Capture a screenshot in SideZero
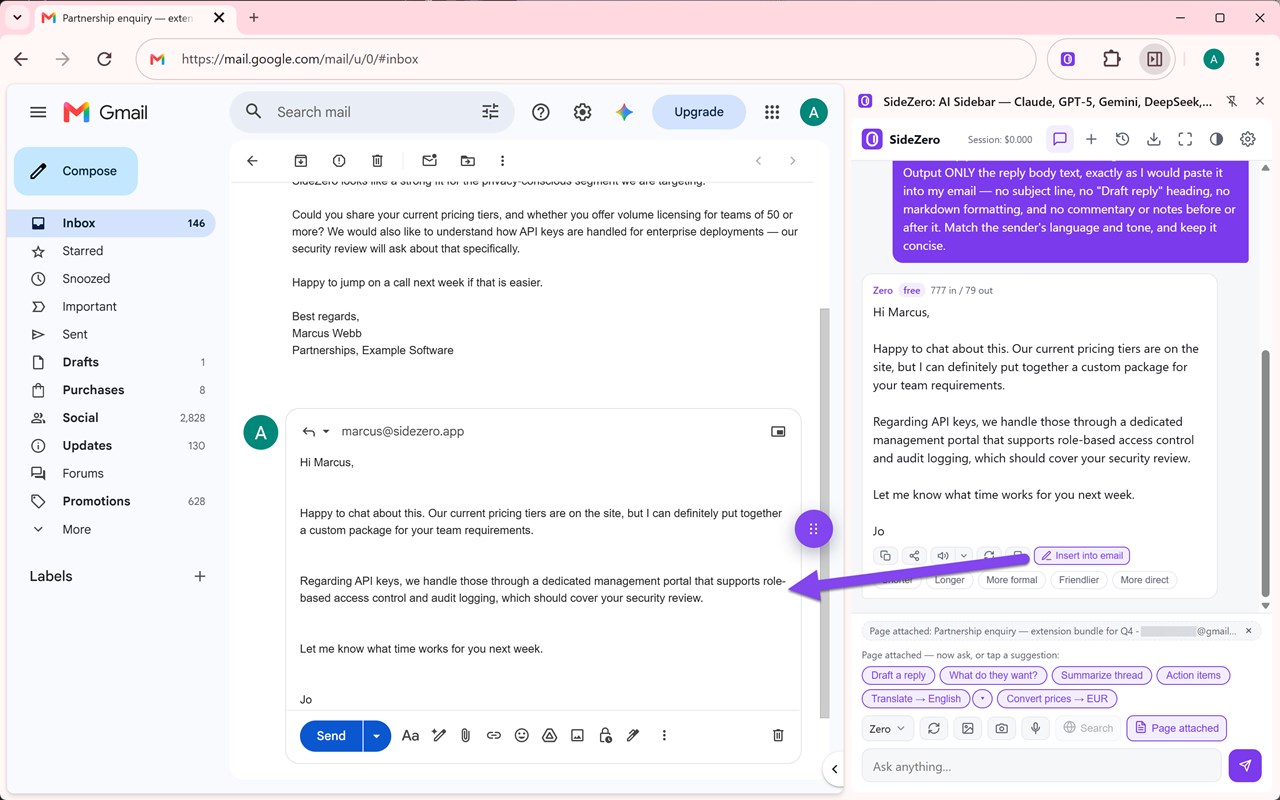The image size is (1280, 800). tap(1001, 728)
